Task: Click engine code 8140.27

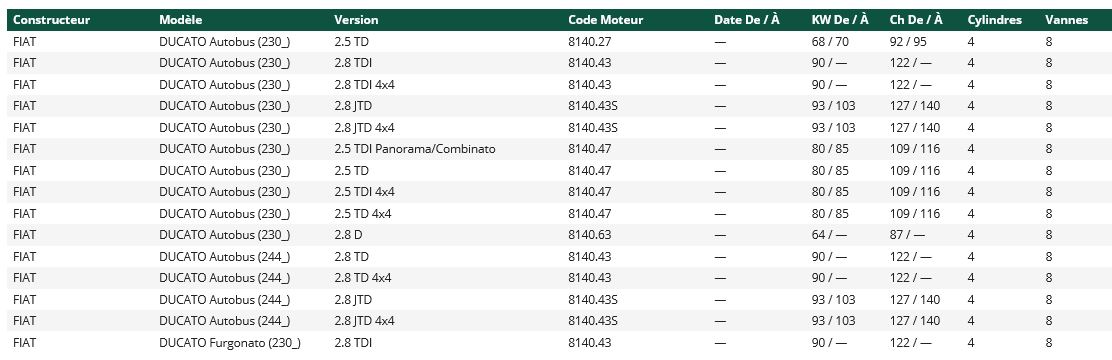Action: (x=589, y=42)
